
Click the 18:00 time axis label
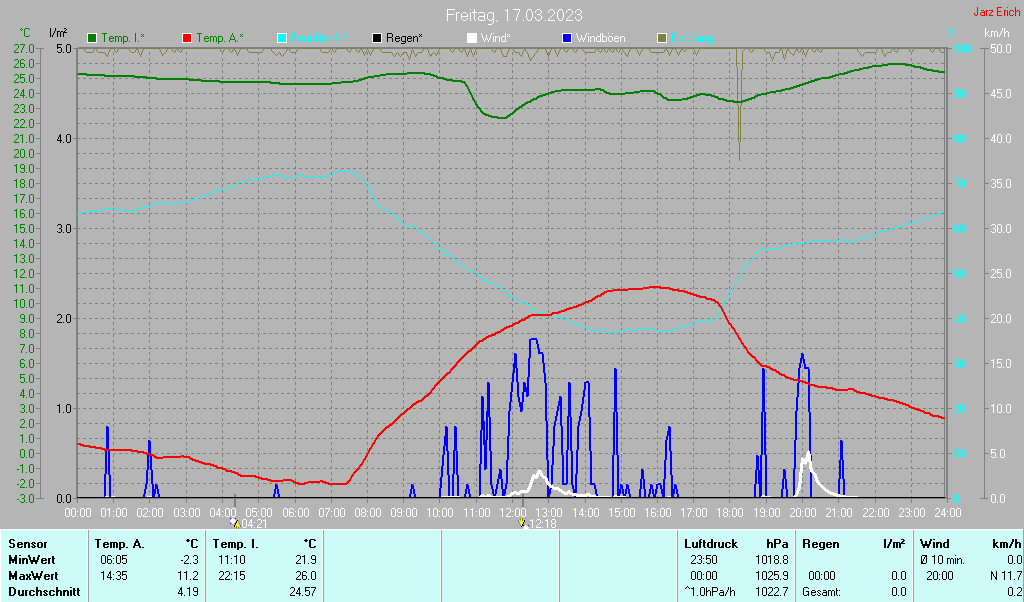tap(729, 513)
